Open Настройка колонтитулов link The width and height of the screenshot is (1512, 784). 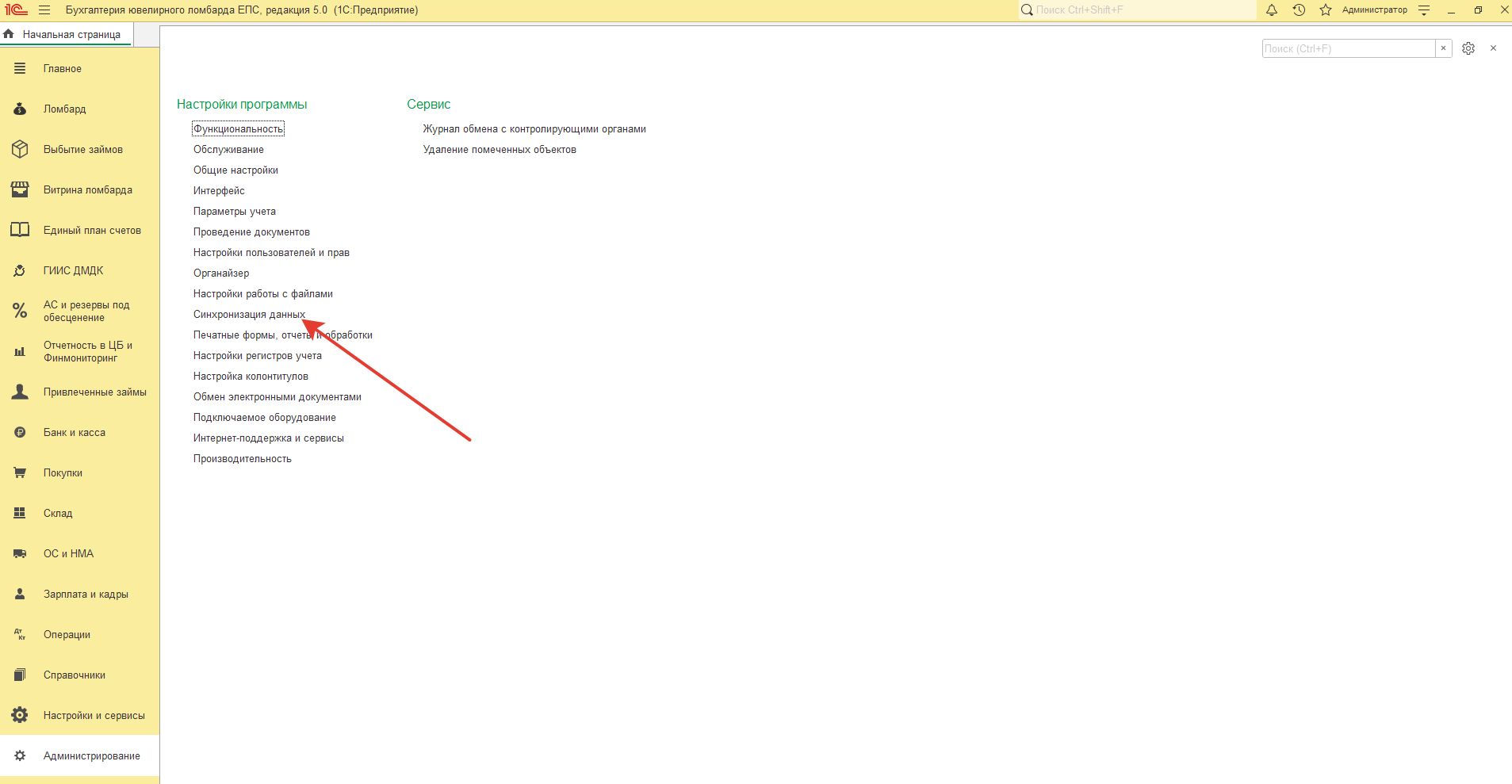pyautogui.click(x=251, y=377)
